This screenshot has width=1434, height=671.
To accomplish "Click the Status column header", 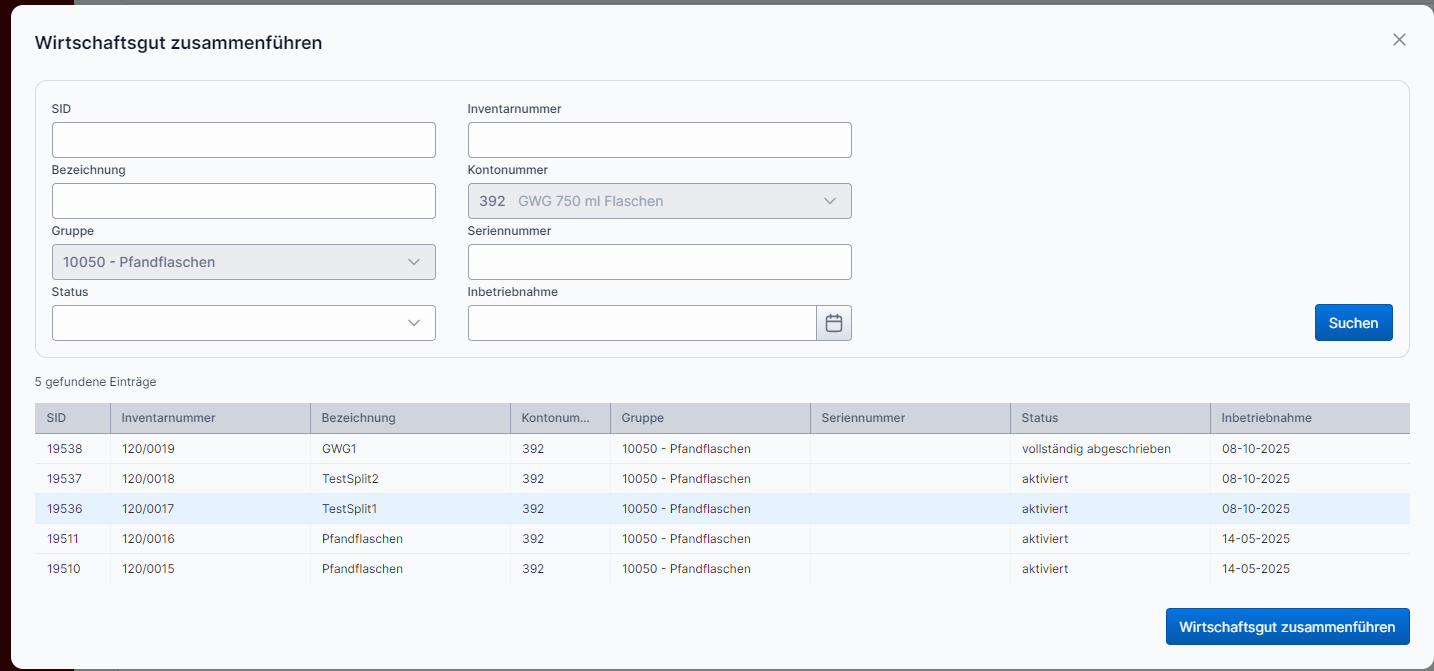I will coord(1040,418).
